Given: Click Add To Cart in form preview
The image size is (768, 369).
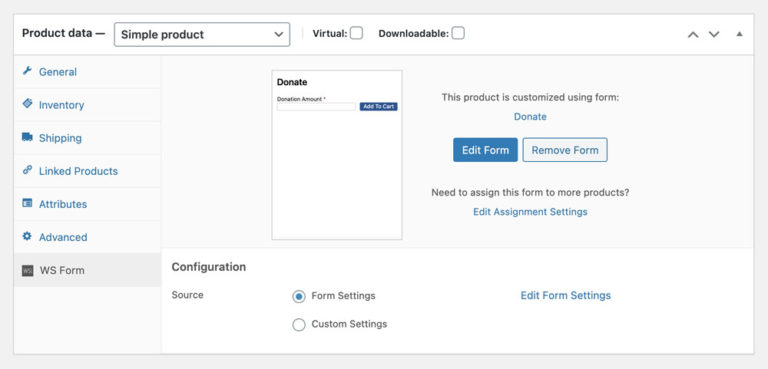Looking at the screenshot, I should point(379,106).
